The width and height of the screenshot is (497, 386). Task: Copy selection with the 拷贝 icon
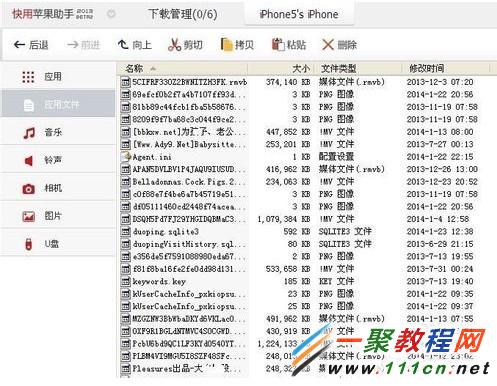(237, 45)
